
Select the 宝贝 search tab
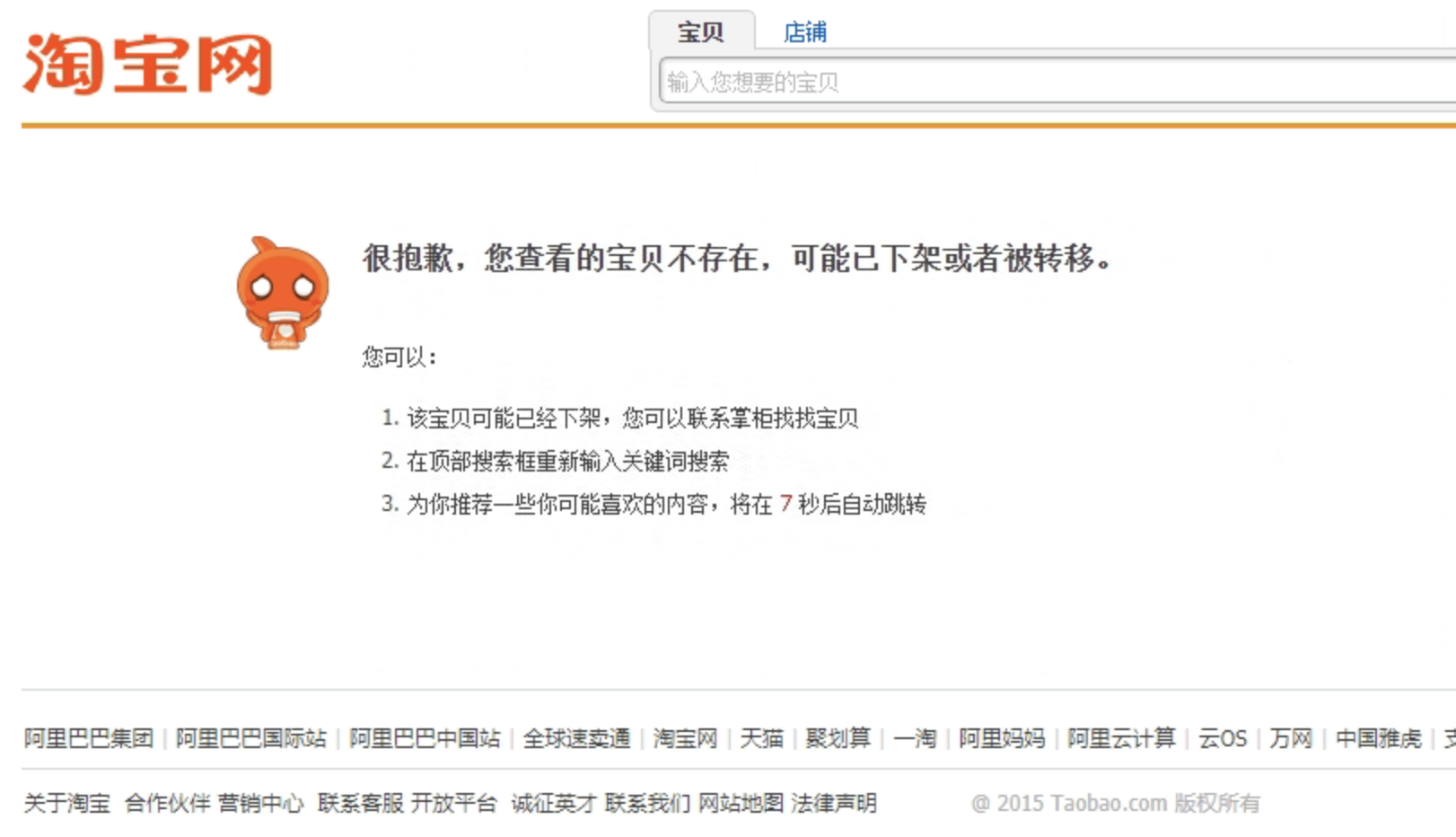coord(700,32)
